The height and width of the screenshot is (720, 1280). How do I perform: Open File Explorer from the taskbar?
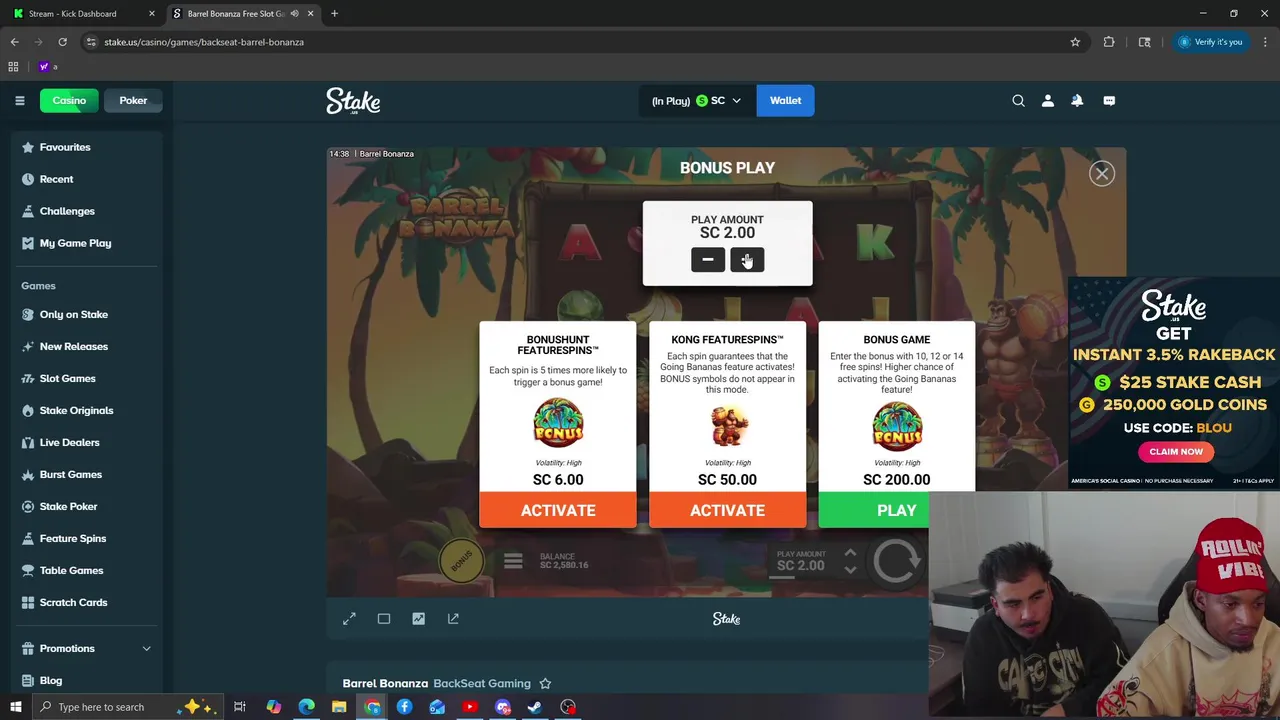[339, 707]
